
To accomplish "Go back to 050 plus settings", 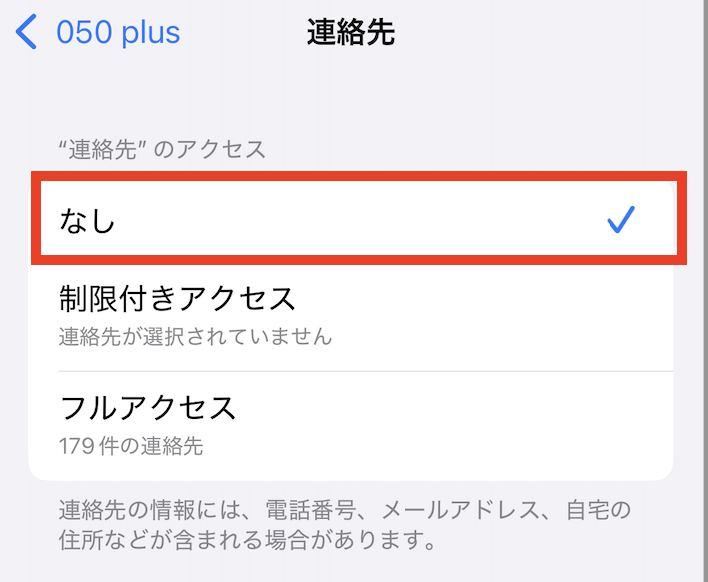I will (x=98, y=32).
